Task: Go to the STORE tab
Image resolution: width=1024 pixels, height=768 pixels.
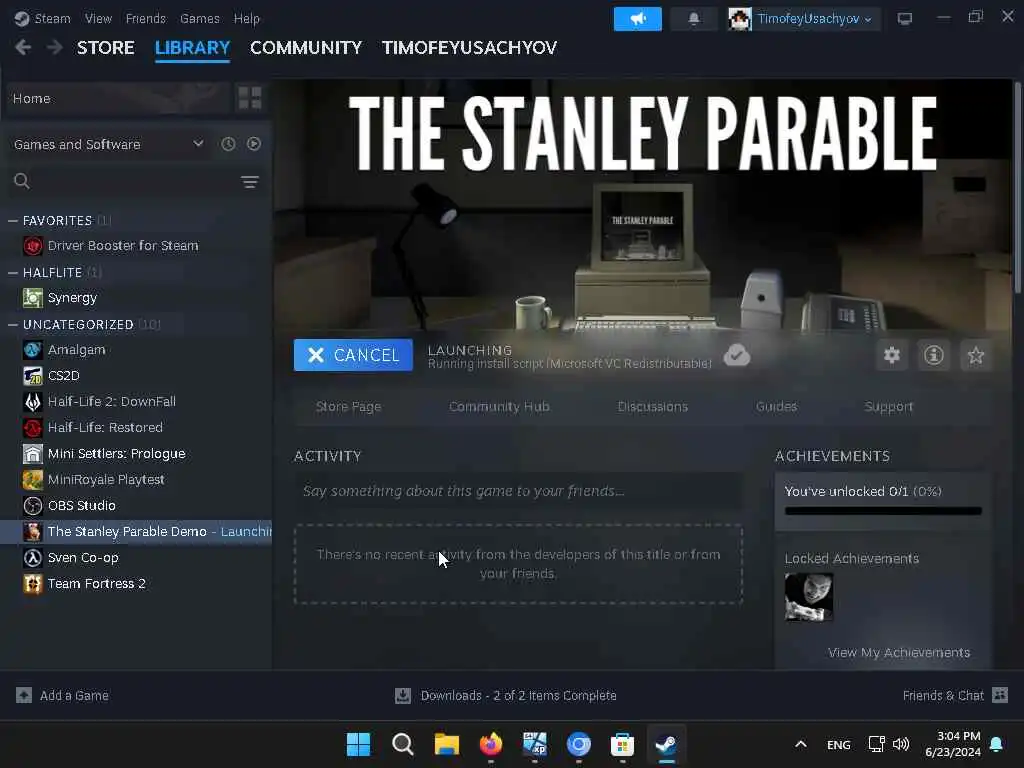Action: coord(106,48)
